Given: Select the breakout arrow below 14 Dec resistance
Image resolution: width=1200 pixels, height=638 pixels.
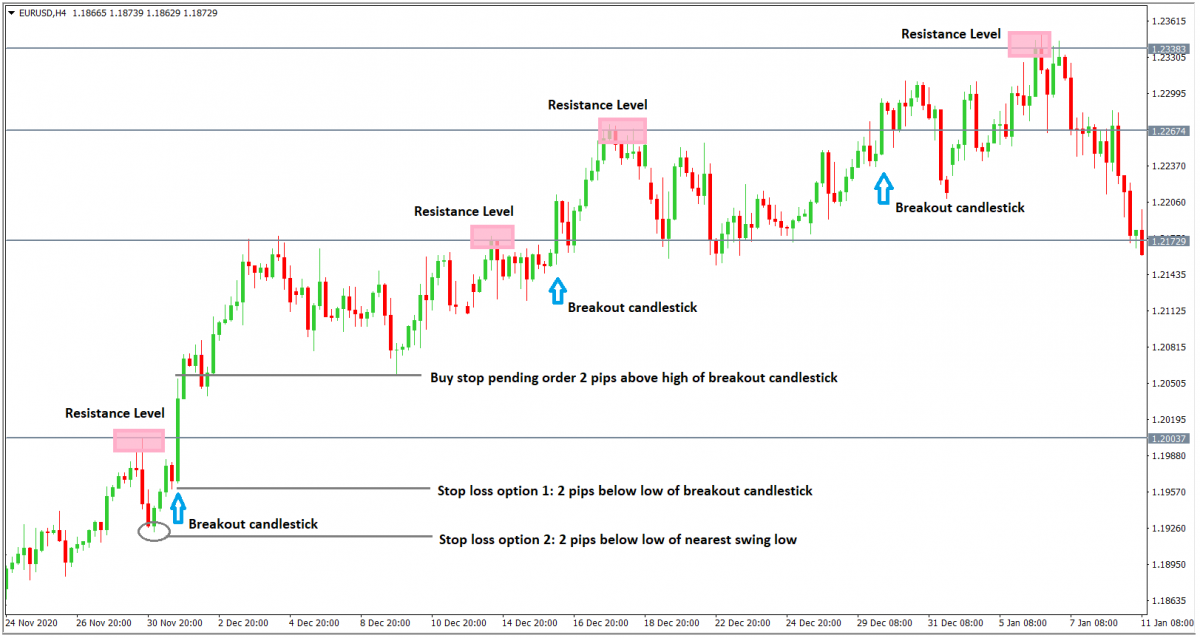Looking at the screenshot, I should point(558,292).
